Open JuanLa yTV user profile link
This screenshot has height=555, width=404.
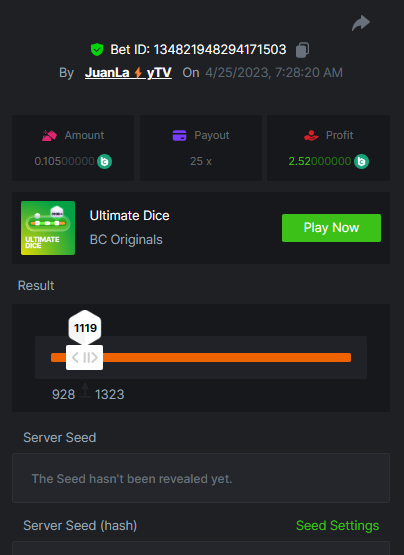click(128, 73)
